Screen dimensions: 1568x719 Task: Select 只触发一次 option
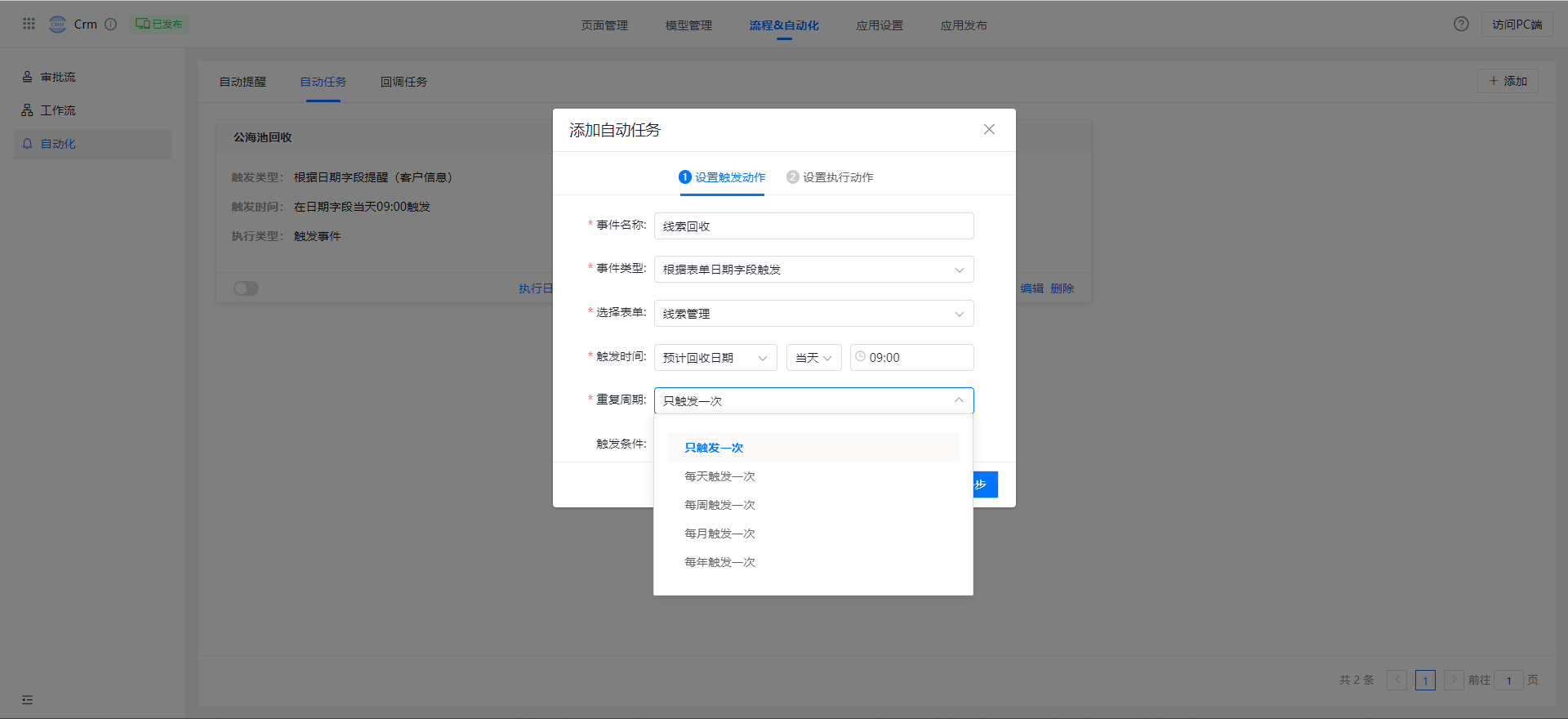tap(813, 448)
